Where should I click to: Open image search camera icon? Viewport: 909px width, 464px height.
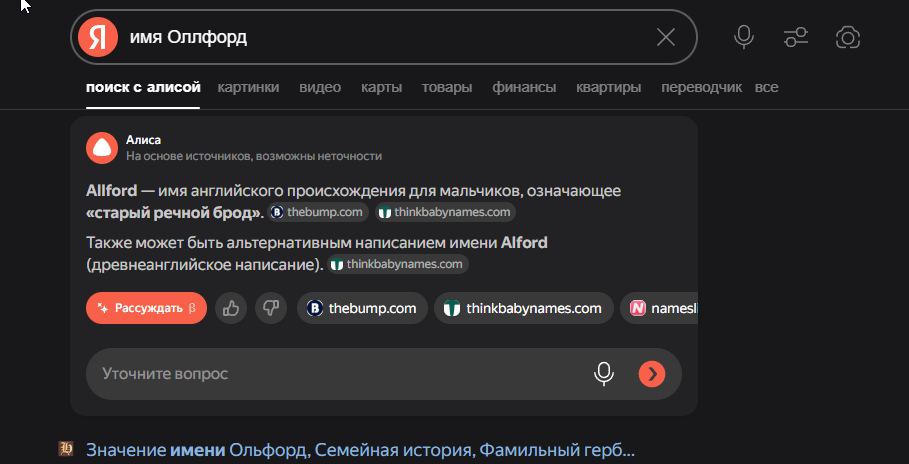[848, 38]
